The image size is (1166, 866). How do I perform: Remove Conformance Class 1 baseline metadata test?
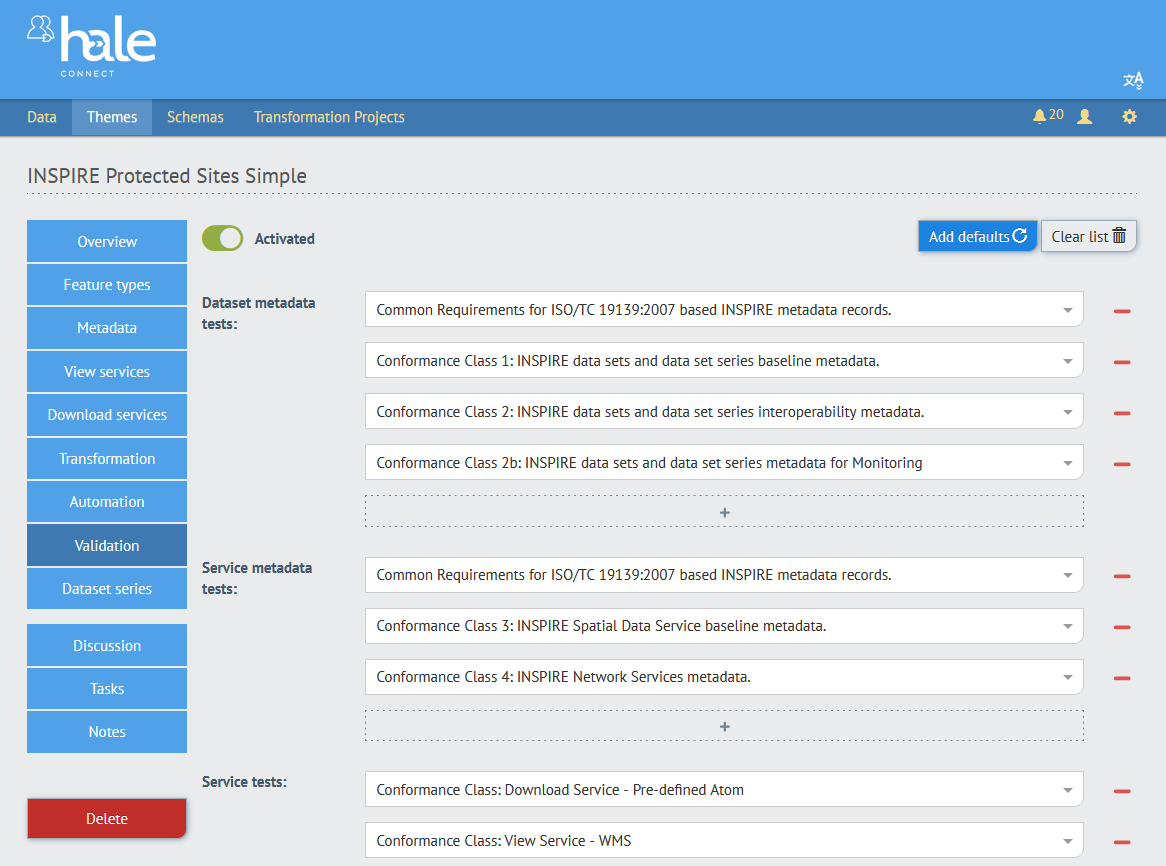(x=1122, y=362)
